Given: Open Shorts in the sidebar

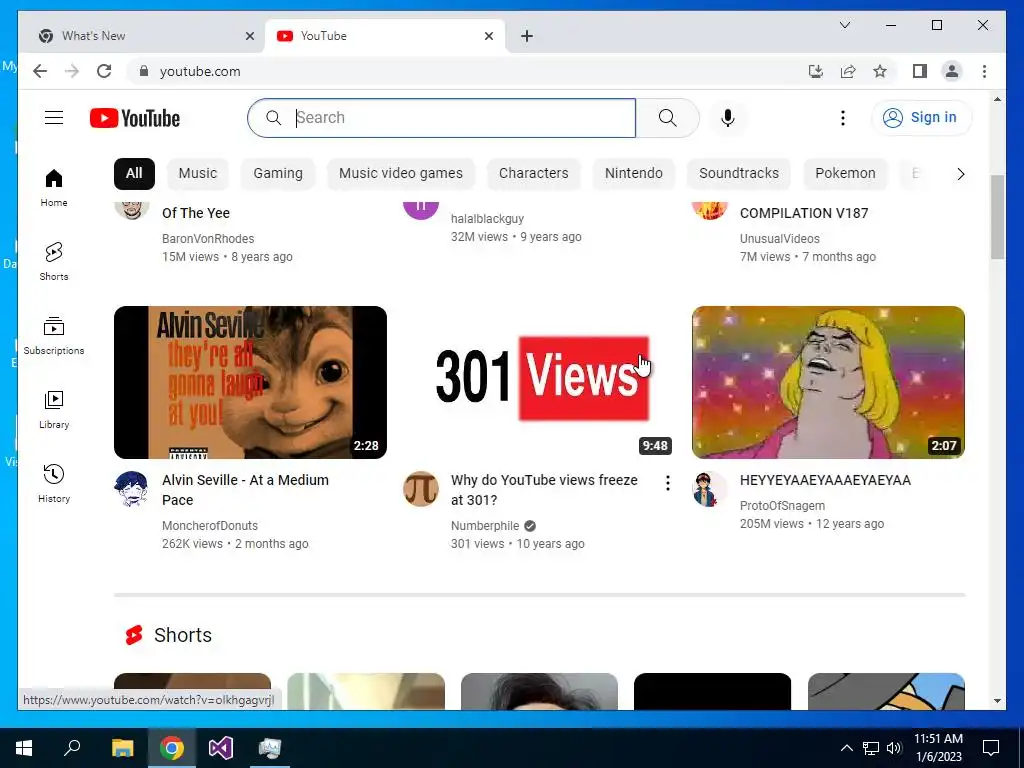Looking at the screenshot, I should 54,262.
